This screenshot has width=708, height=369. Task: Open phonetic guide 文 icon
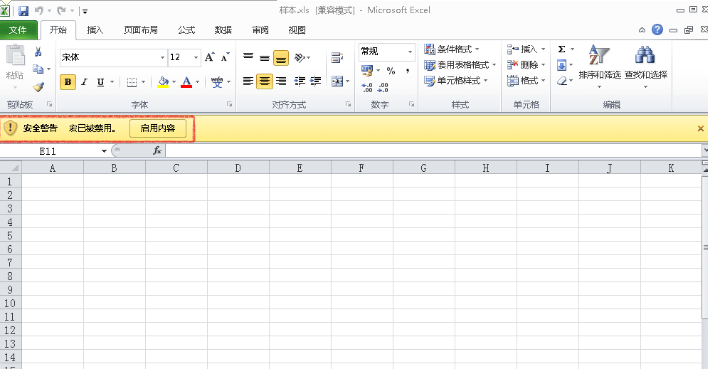pyautogui.click(x=217, y=82)
